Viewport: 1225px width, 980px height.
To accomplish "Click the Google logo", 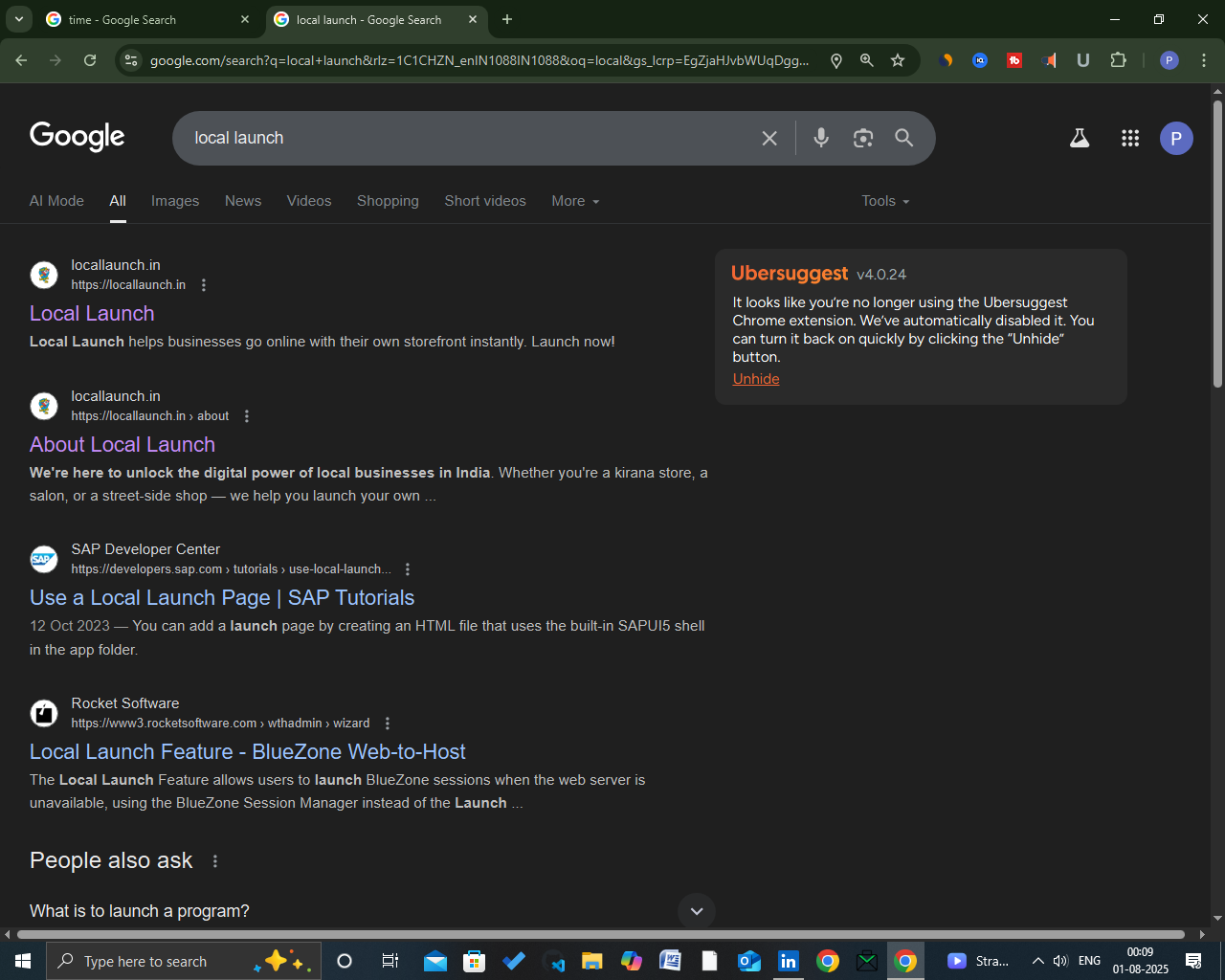I will tap(78, 137).
